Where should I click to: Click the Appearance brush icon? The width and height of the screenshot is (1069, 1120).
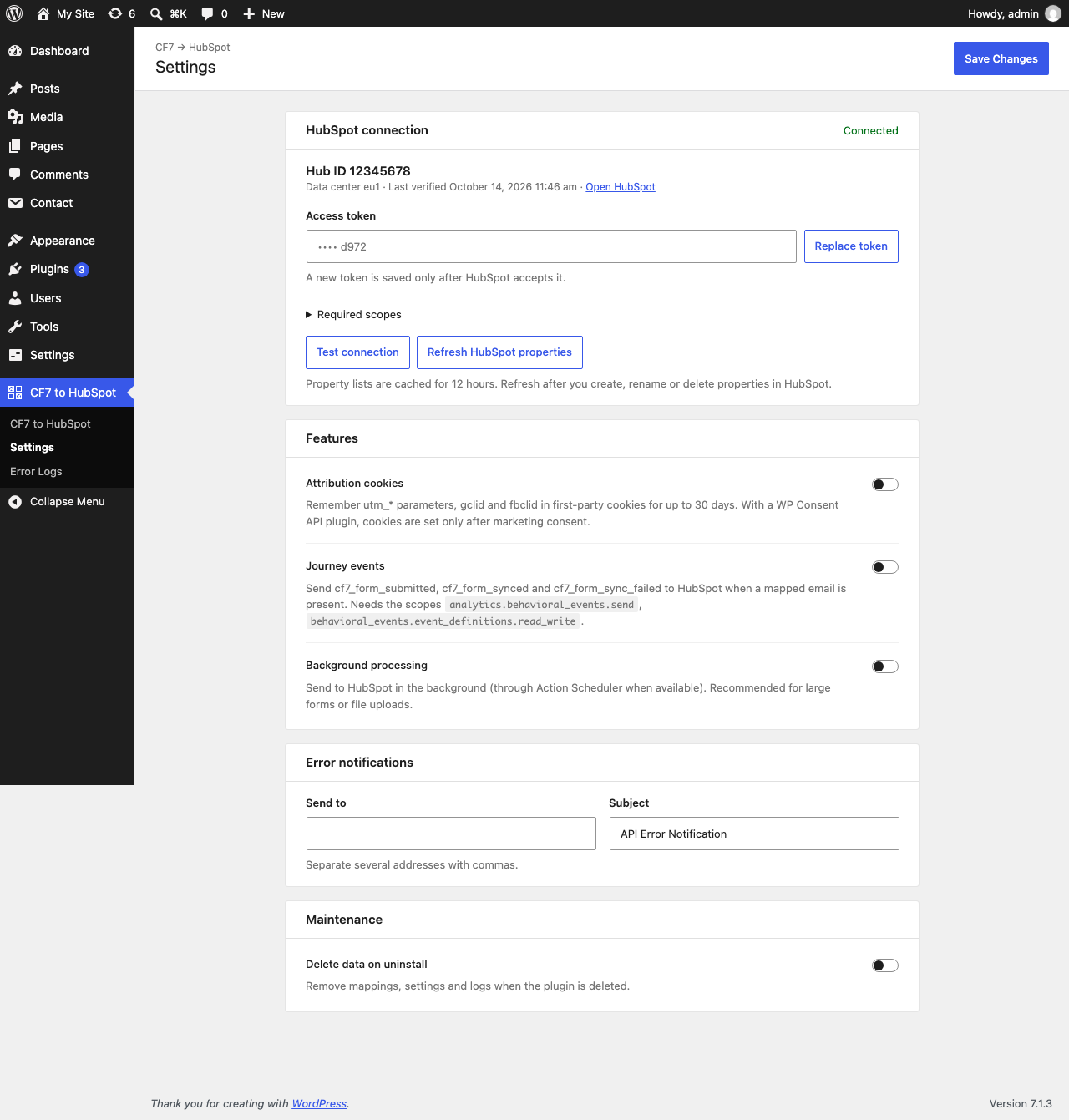(15, 241)
